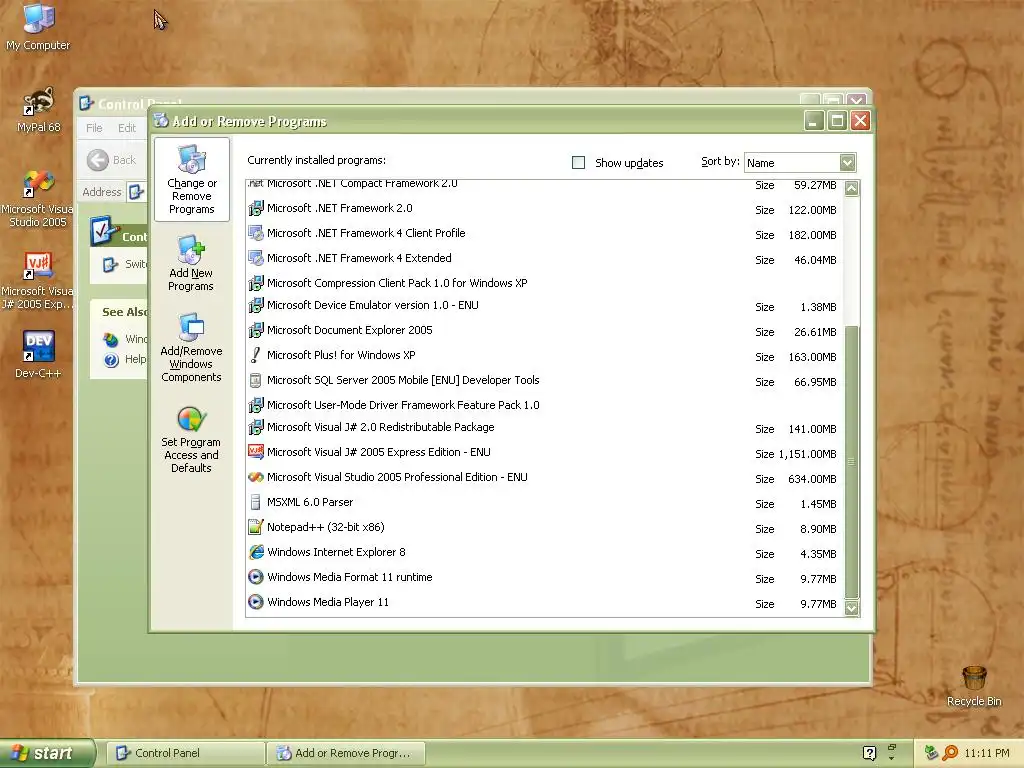Select Microsoft Device Emulator version 1.0 - ENU
This screenshot has height=768, width=1024.
[545, 306]
